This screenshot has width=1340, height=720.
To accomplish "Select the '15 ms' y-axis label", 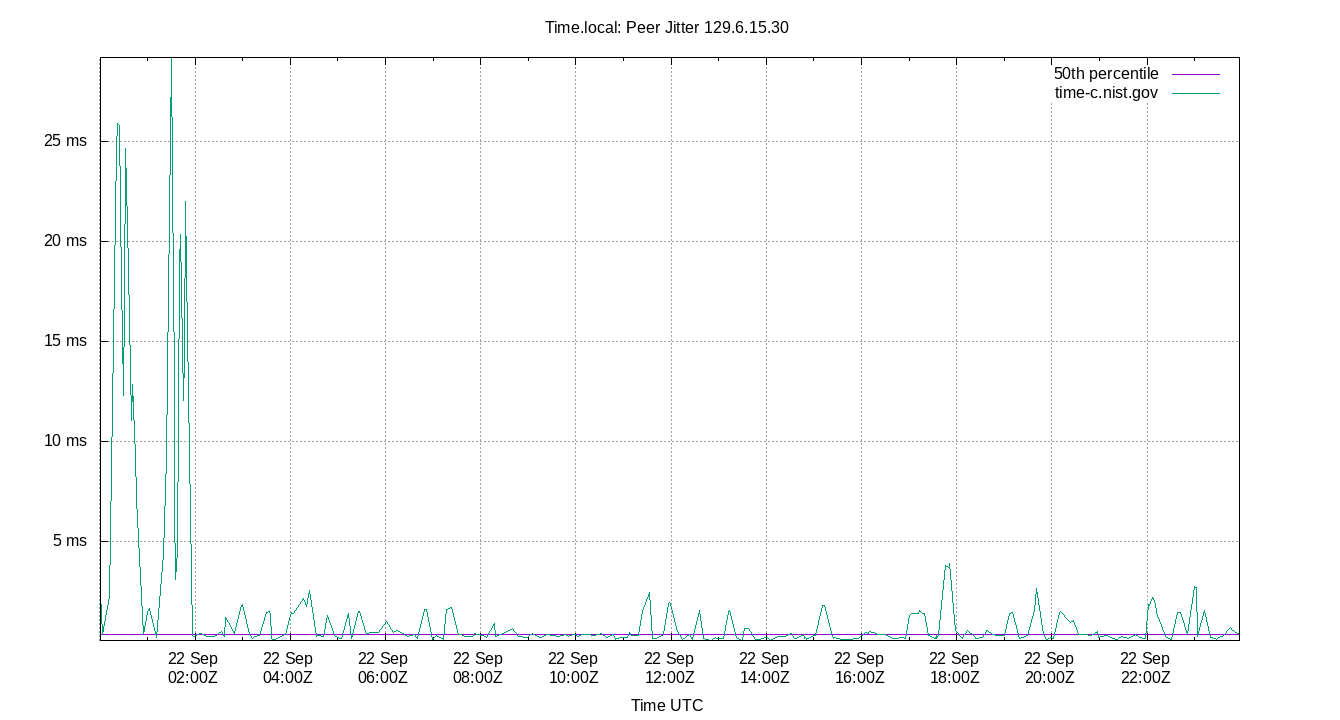I will click(x=66, y=341).
